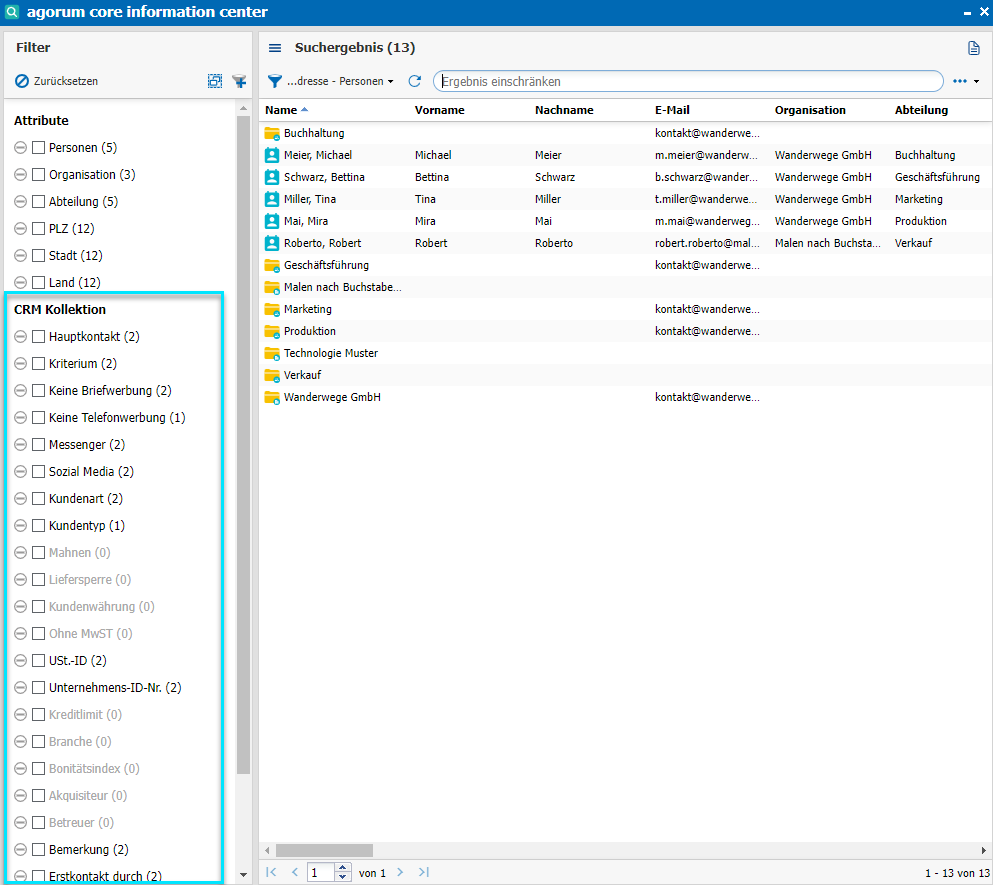Click exclude circle next to Unternehmens-ID-Nr.
This screenshot has width=993, height=885.
pos(20,687)
